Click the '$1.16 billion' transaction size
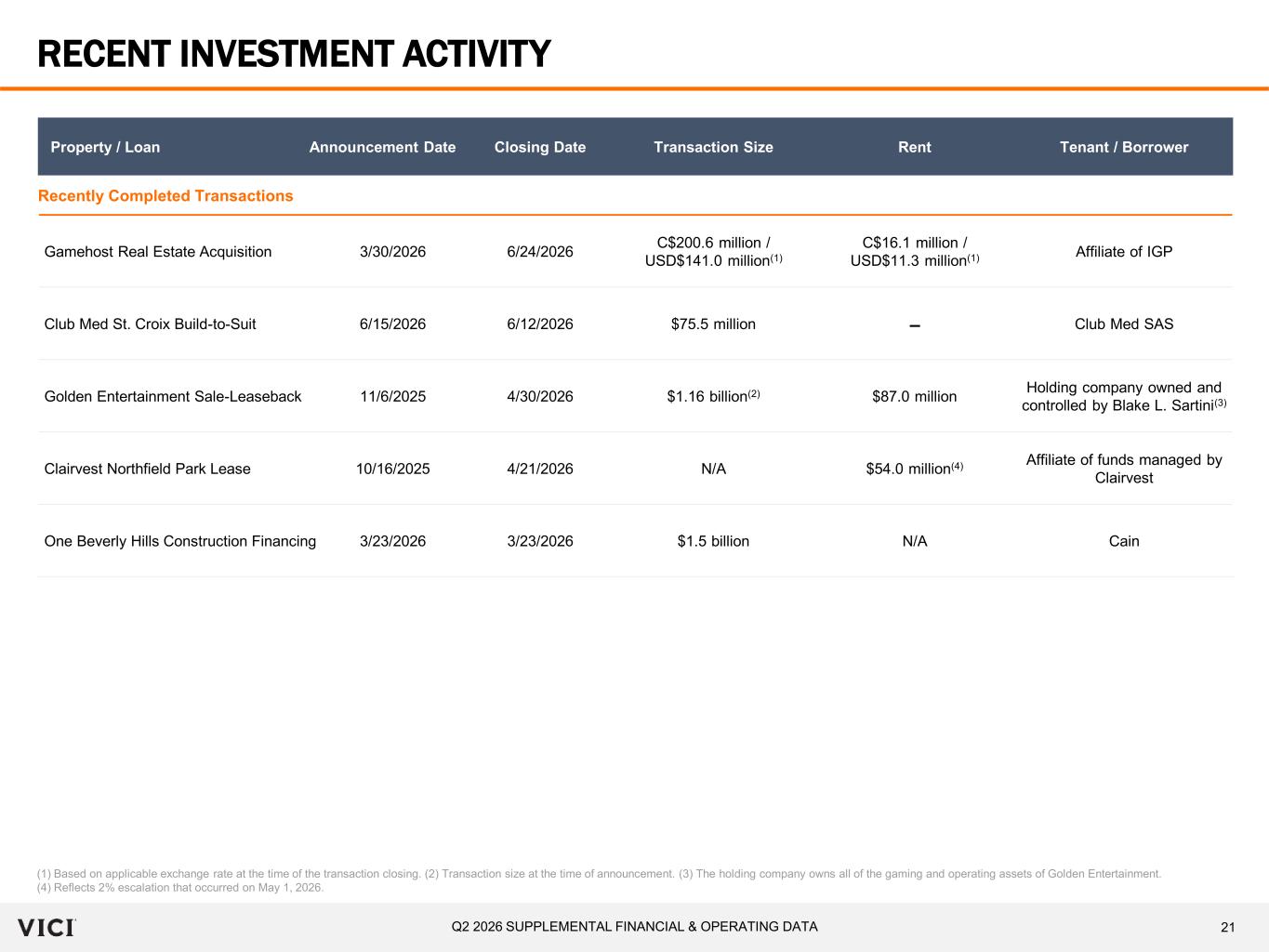The image size is (1269, 952). [713, 397]
